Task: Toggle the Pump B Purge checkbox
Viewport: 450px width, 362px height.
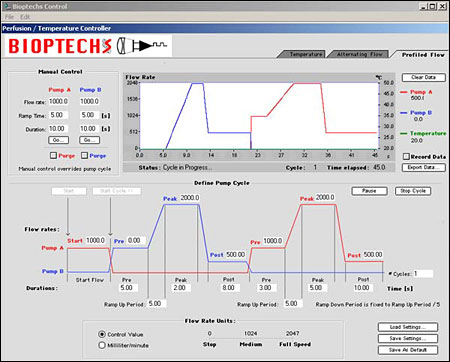Action: tap(85, 155)
